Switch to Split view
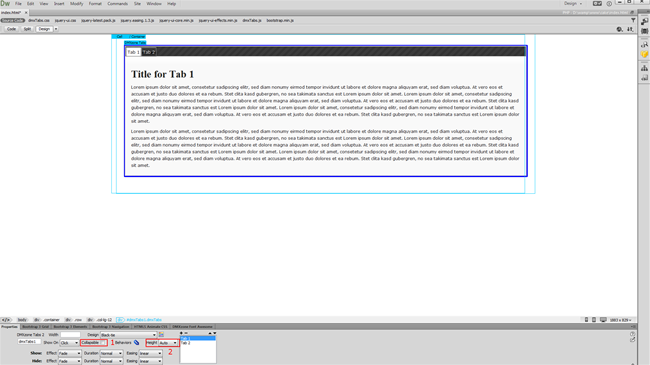650x365 pixels. (x=27, y=29)
